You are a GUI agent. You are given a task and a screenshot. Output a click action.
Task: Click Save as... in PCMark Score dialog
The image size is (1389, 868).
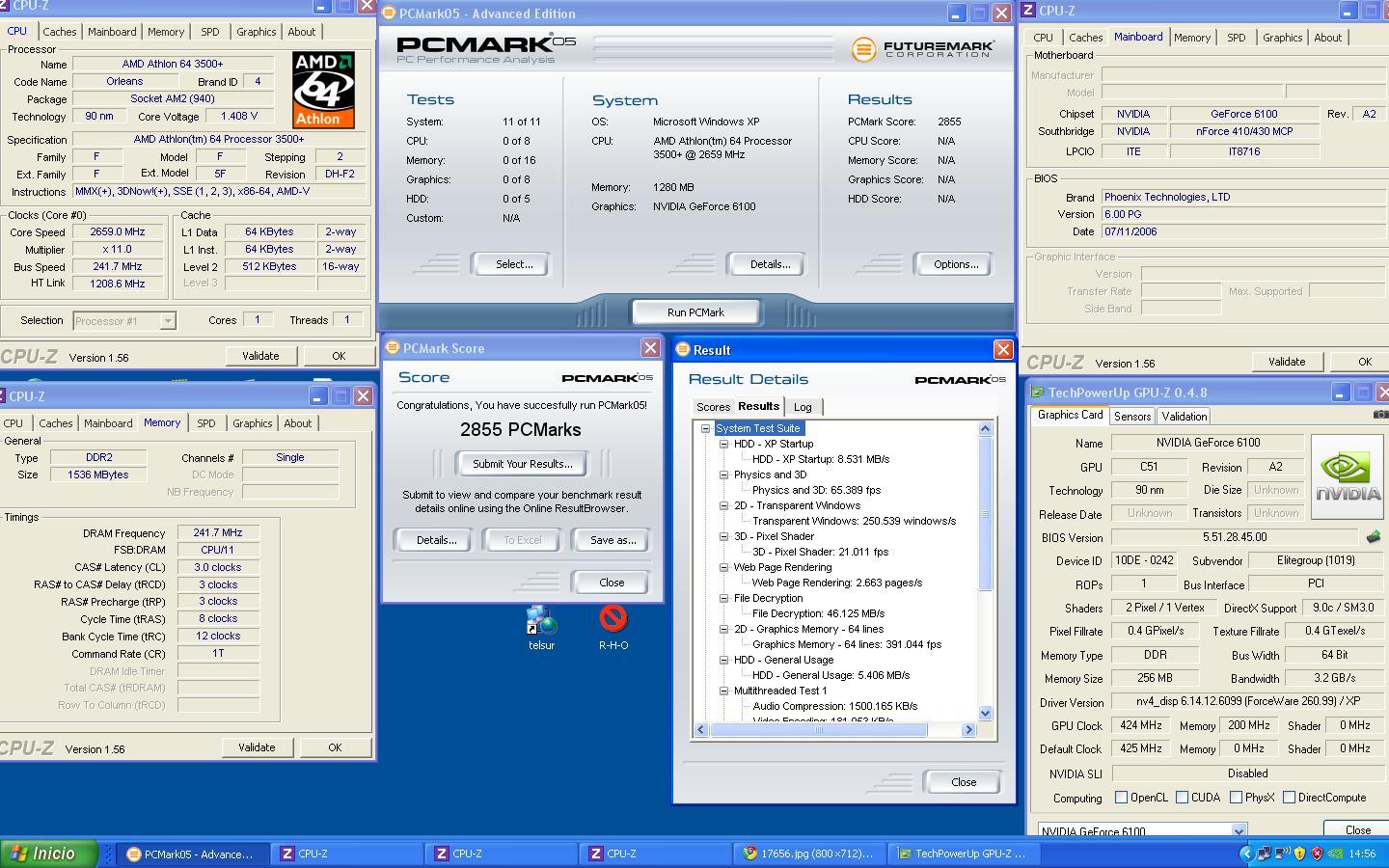(x=613, y=540)
